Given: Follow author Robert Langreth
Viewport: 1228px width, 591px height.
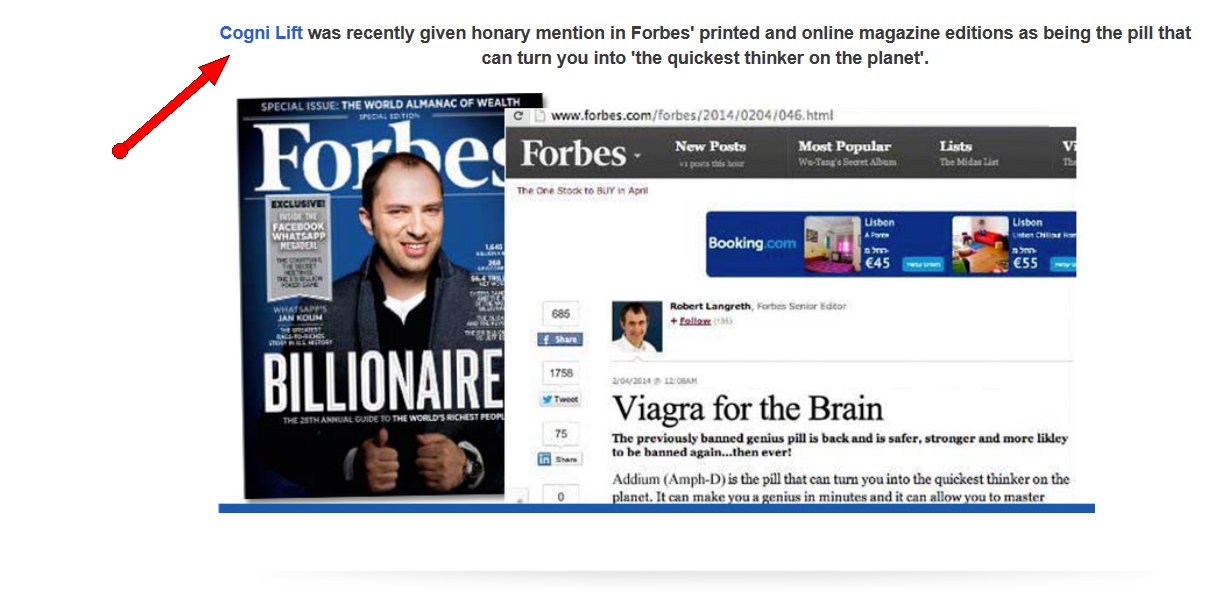Looking at the screenshot, I should (x=695, y=321).
